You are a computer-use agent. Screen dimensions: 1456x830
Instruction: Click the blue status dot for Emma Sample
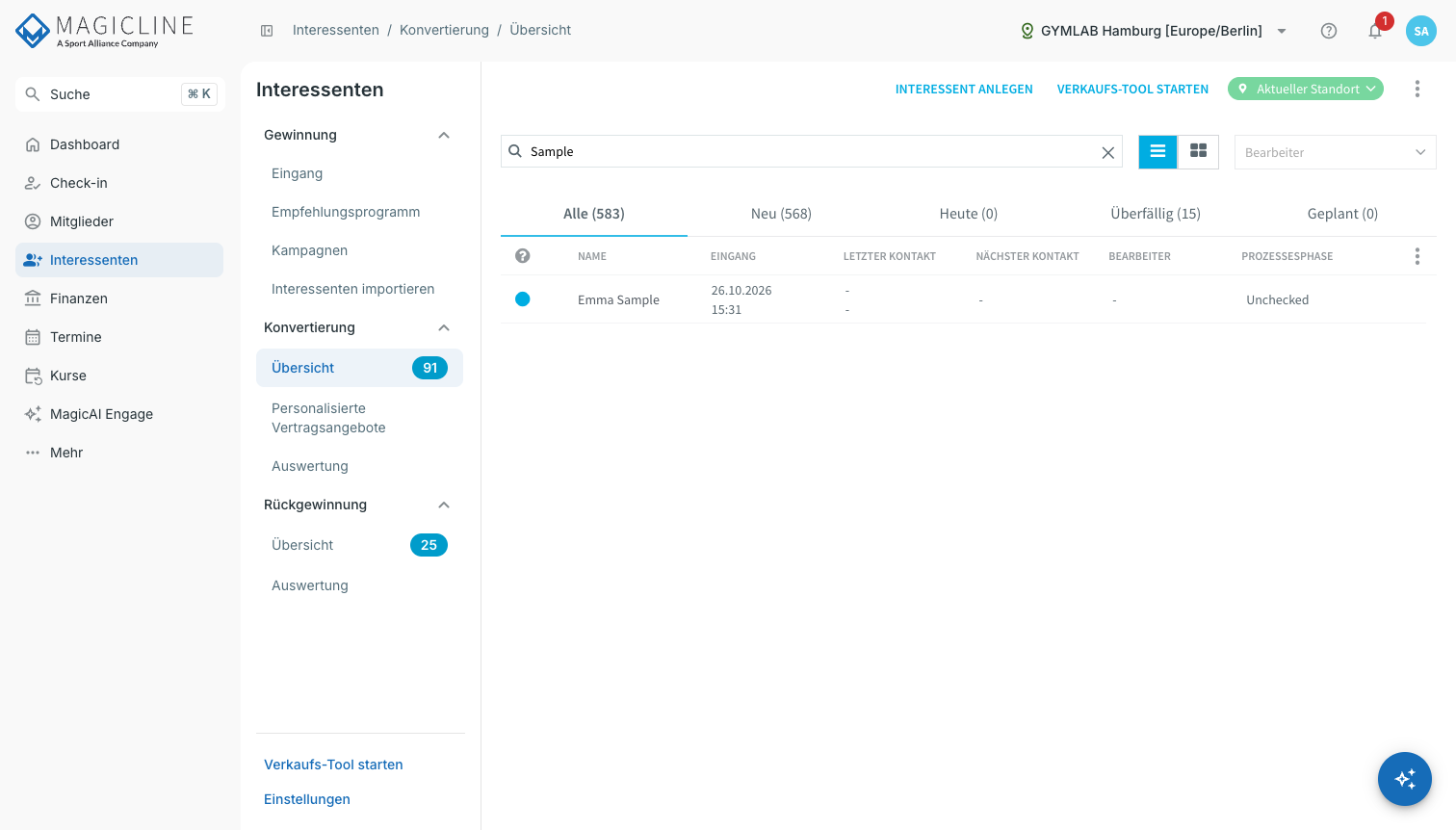pos(523,299)
